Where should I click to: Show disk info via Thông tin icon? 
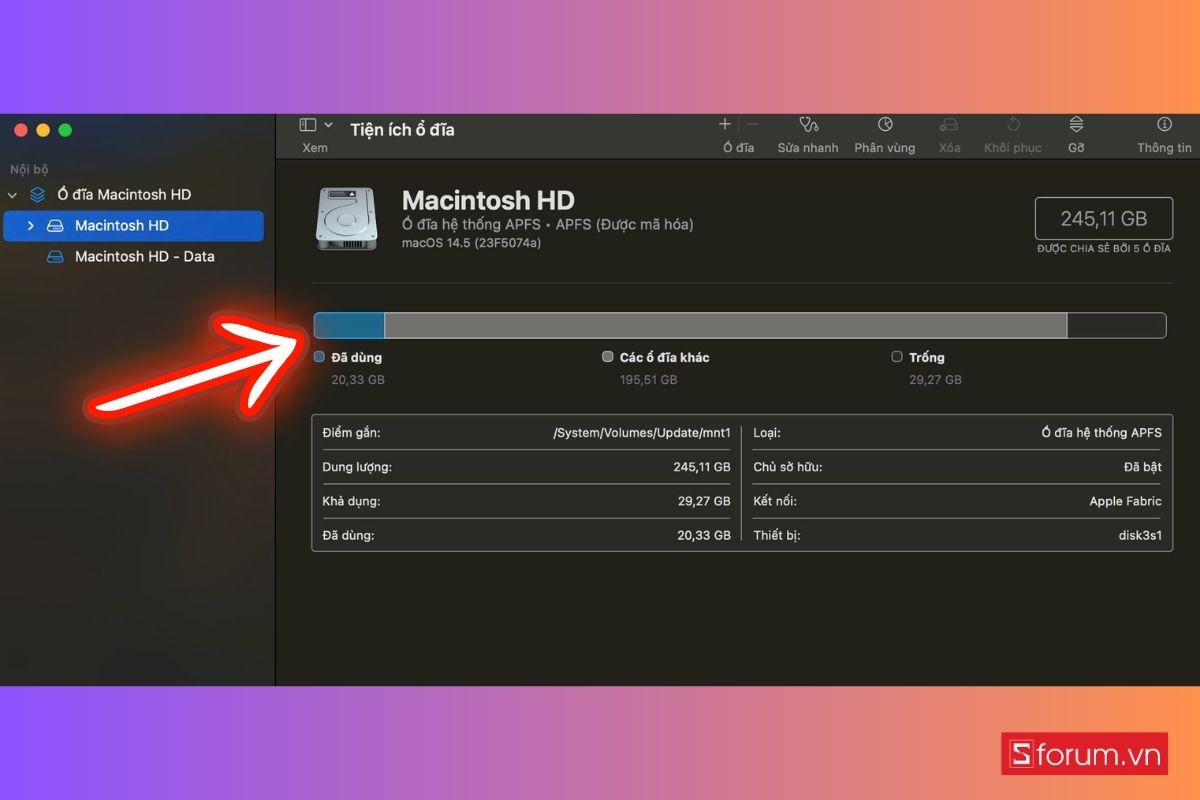click(1164, 125)
